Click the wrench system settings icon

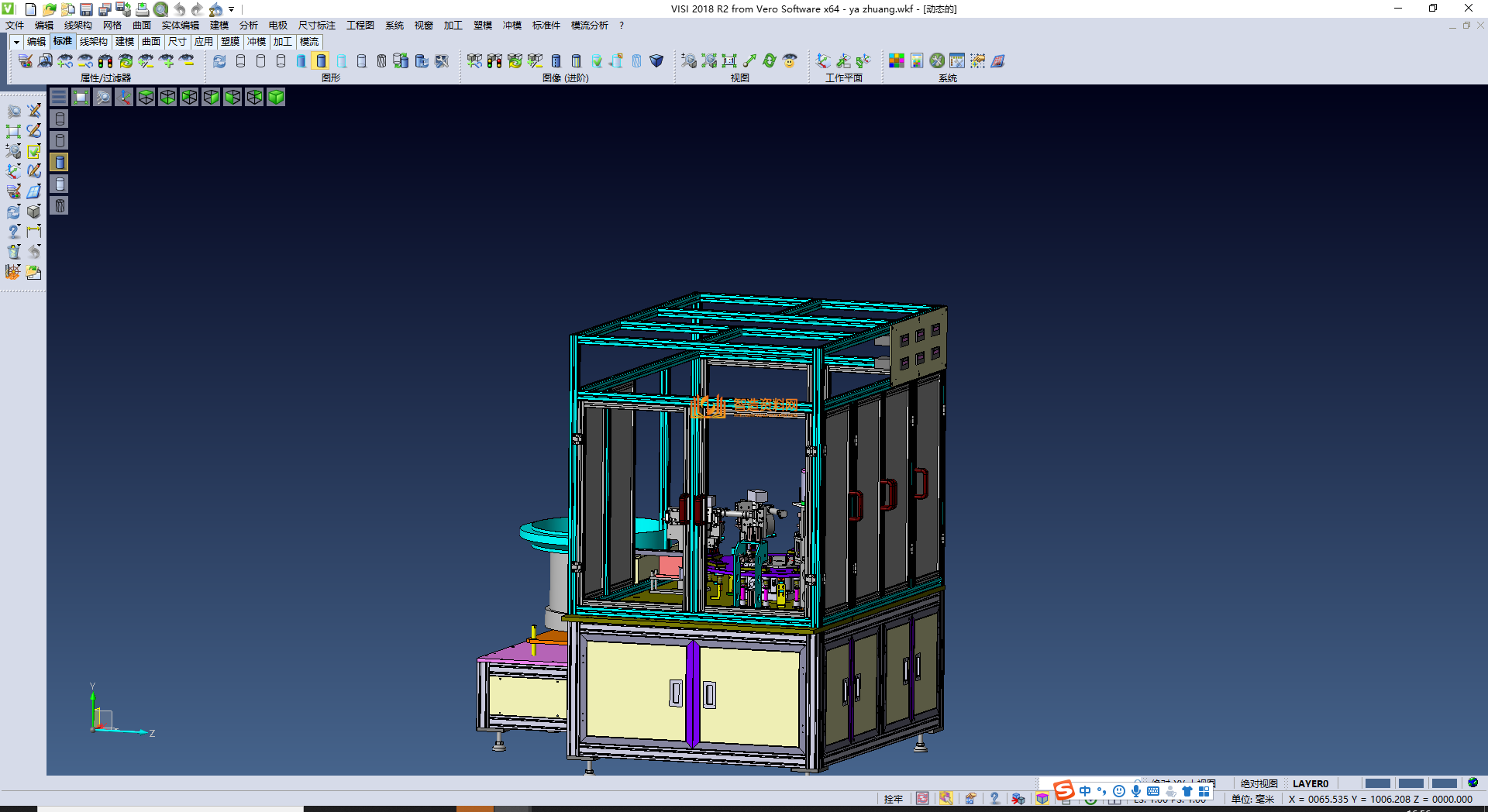937,61
